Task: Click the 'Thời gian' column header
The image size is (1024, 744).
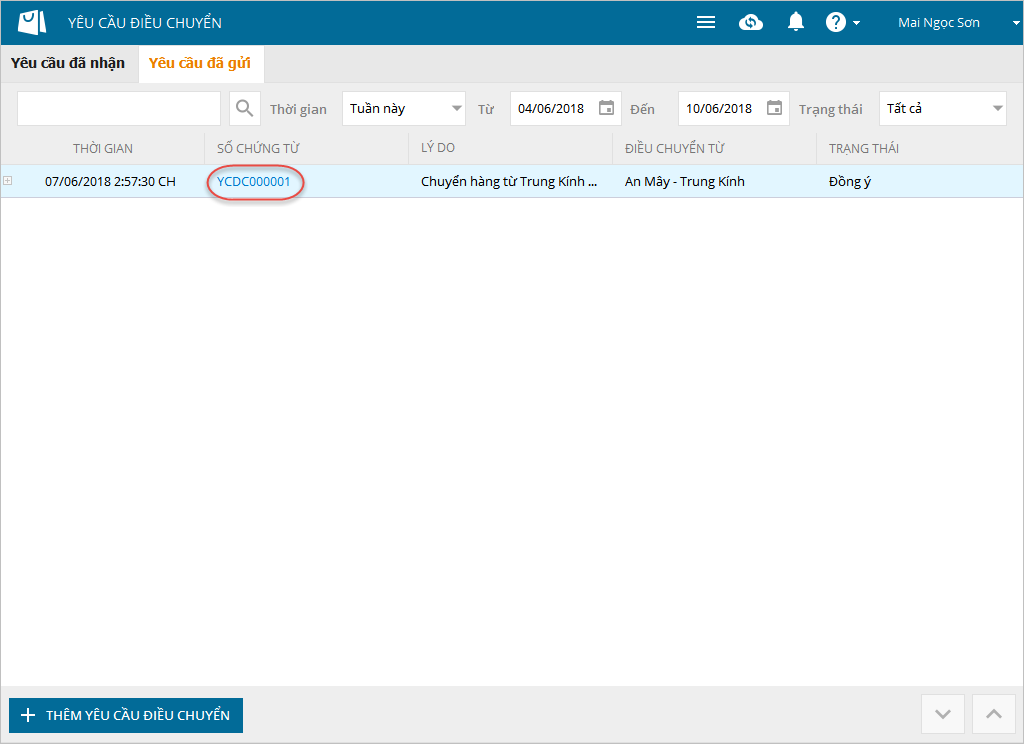Action: click(x=103, y=148)
